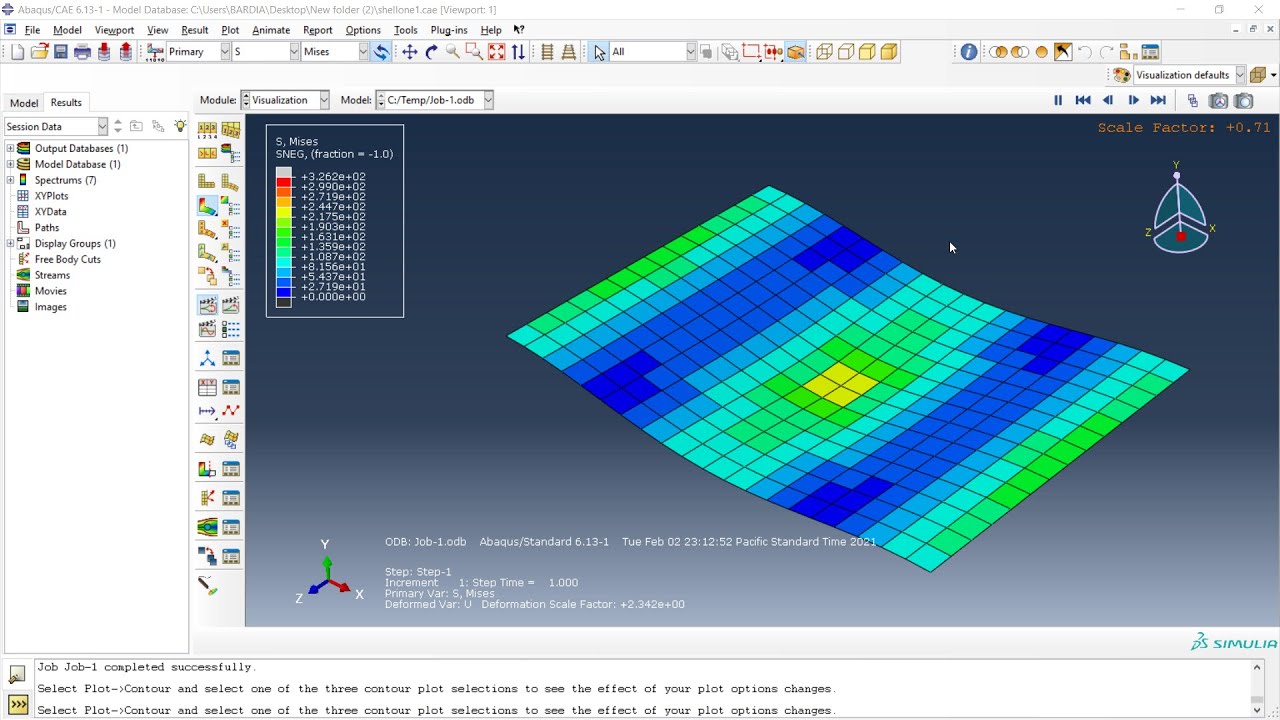The image size is (1280, 720).
Task: Expand the Output Databases tree node
Action: 10,148
